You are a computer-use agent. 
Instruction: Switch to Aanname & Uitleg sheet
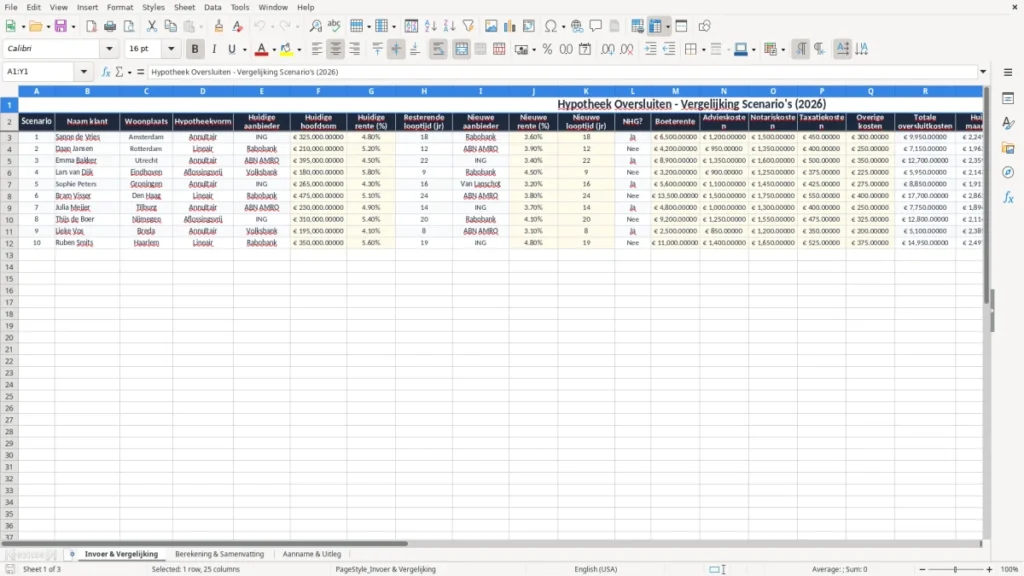312,554
